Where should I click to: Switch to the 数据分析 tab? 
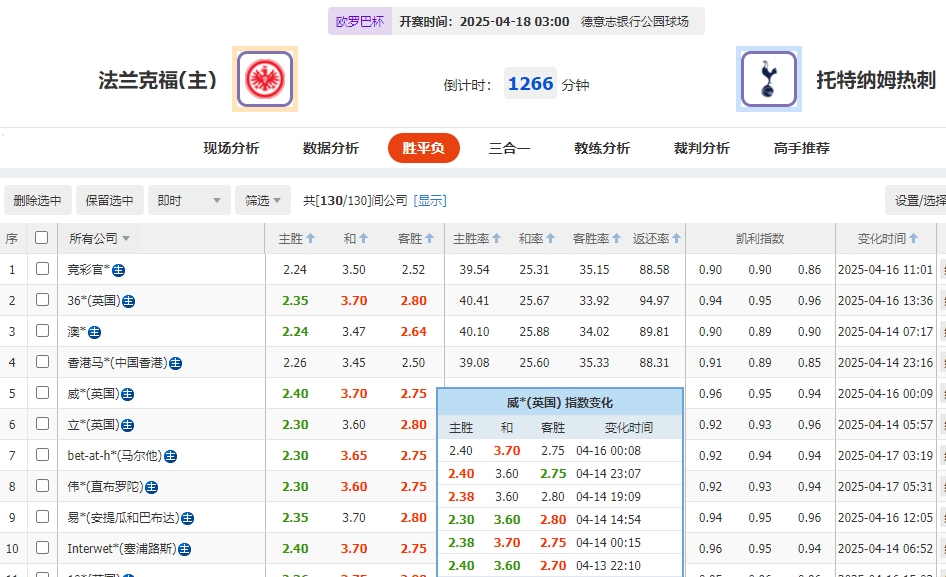[327, 147]
